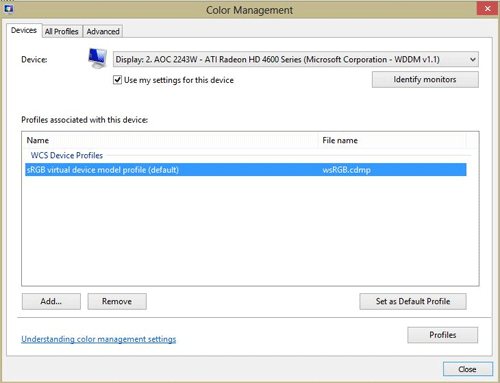Click Set as Default Profile button

click(413, 301)
